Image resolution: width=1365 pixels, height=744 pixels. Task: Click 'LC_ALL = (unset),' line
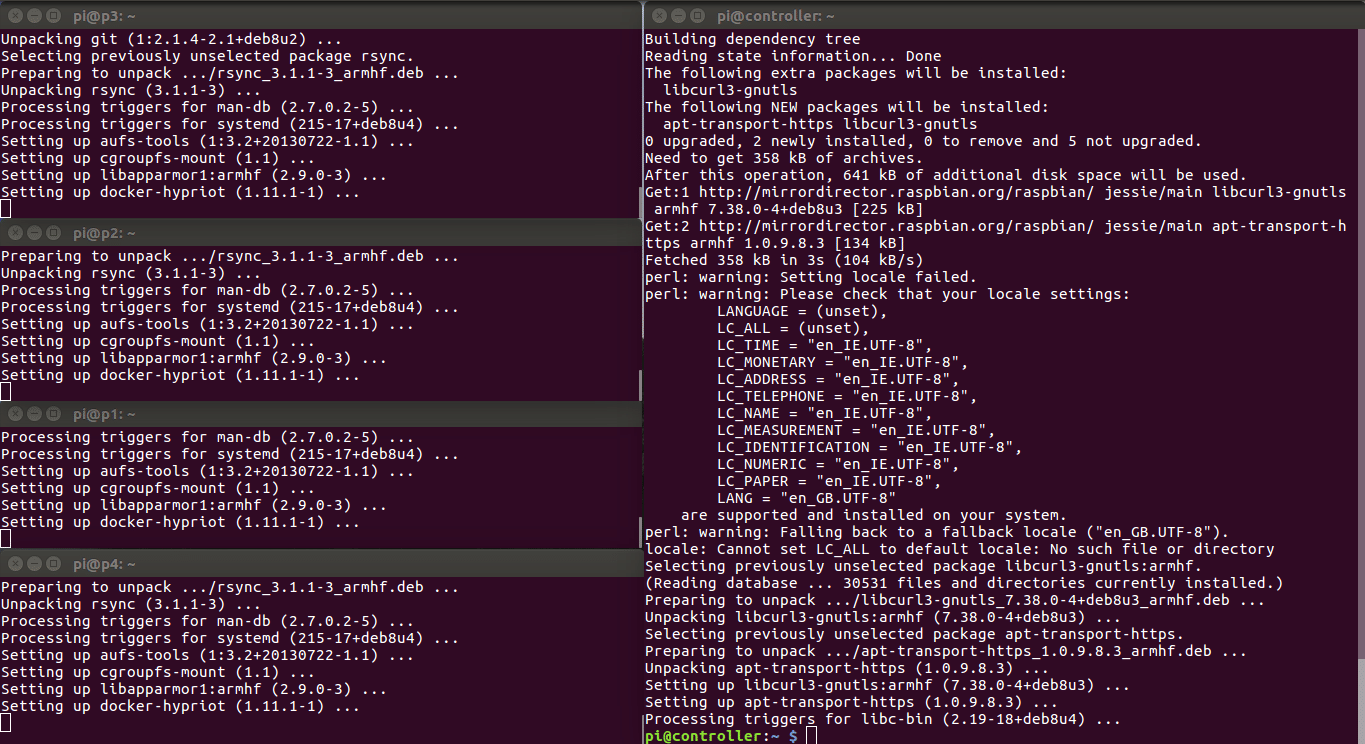pos(793,328)
